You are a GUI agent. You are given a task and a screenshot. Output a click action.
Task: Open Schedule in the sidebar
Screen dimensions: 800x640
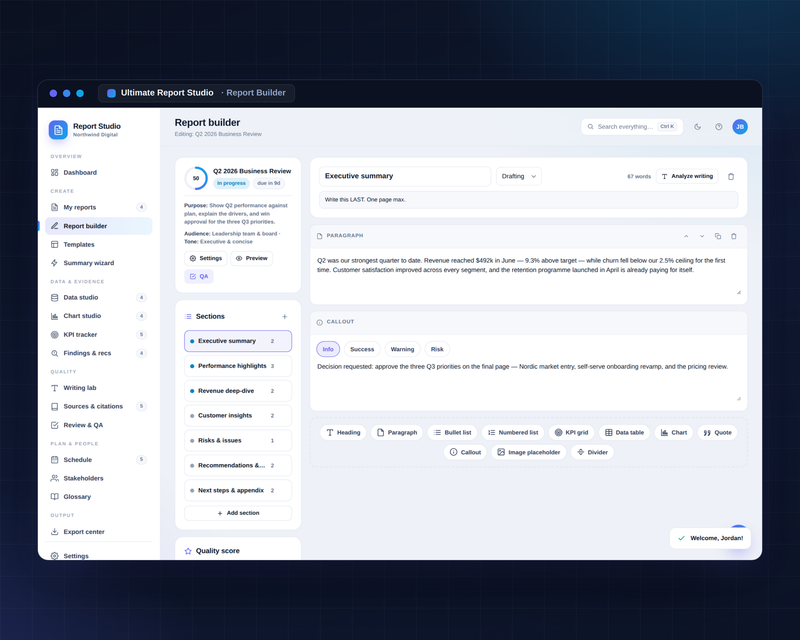pos(98,460)
